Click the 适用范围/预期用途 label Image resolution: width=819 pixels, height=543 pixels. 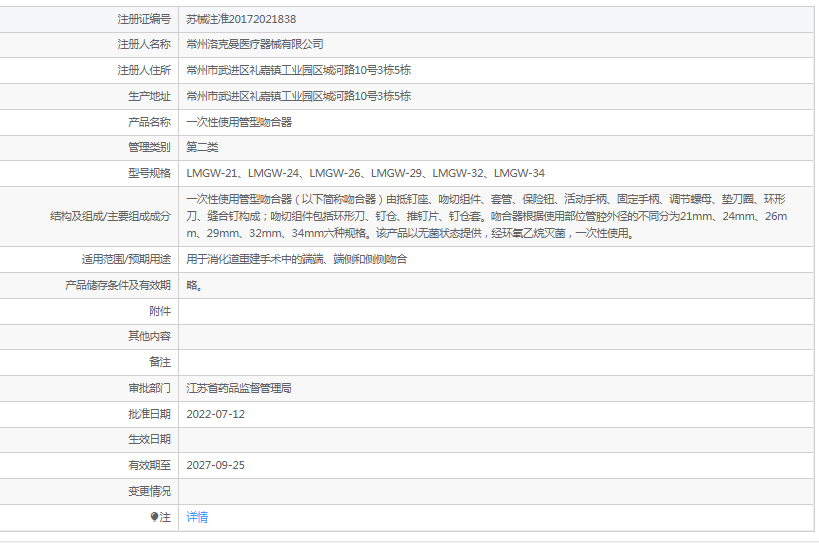point(126,259)
